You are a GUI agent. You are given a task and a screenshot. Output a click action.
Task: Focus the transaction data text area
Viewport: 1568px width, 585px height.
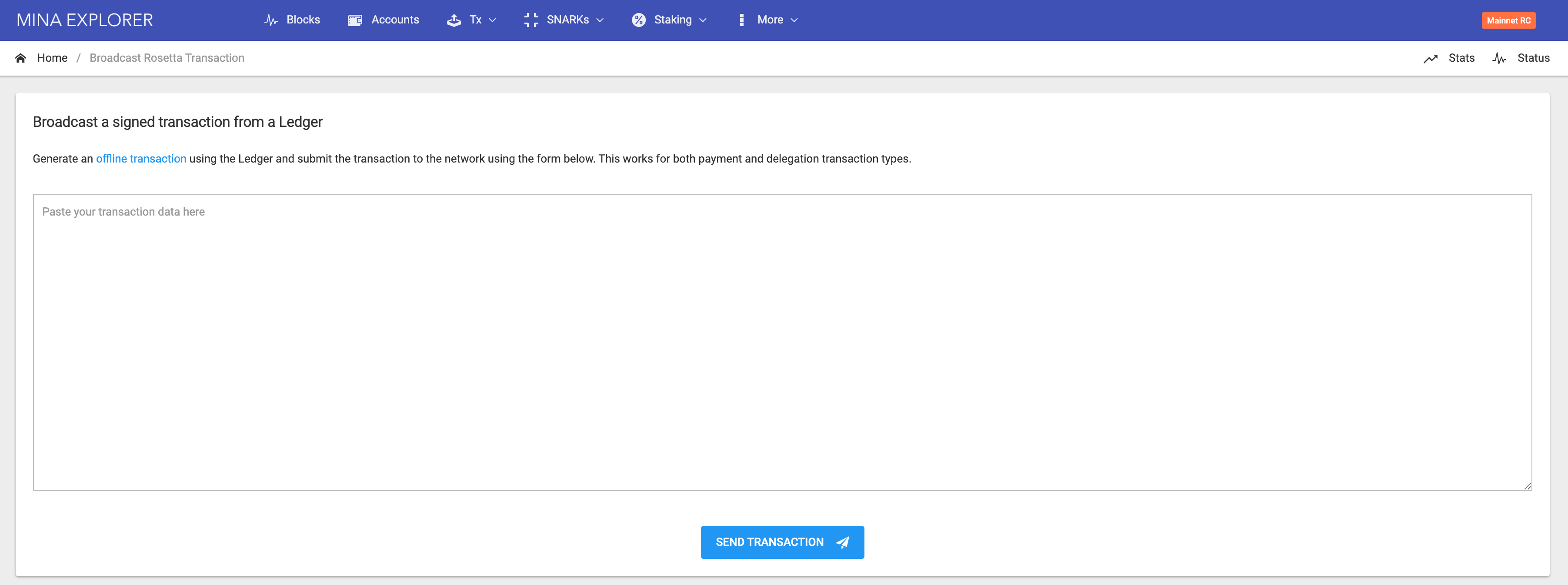[782, 342]
